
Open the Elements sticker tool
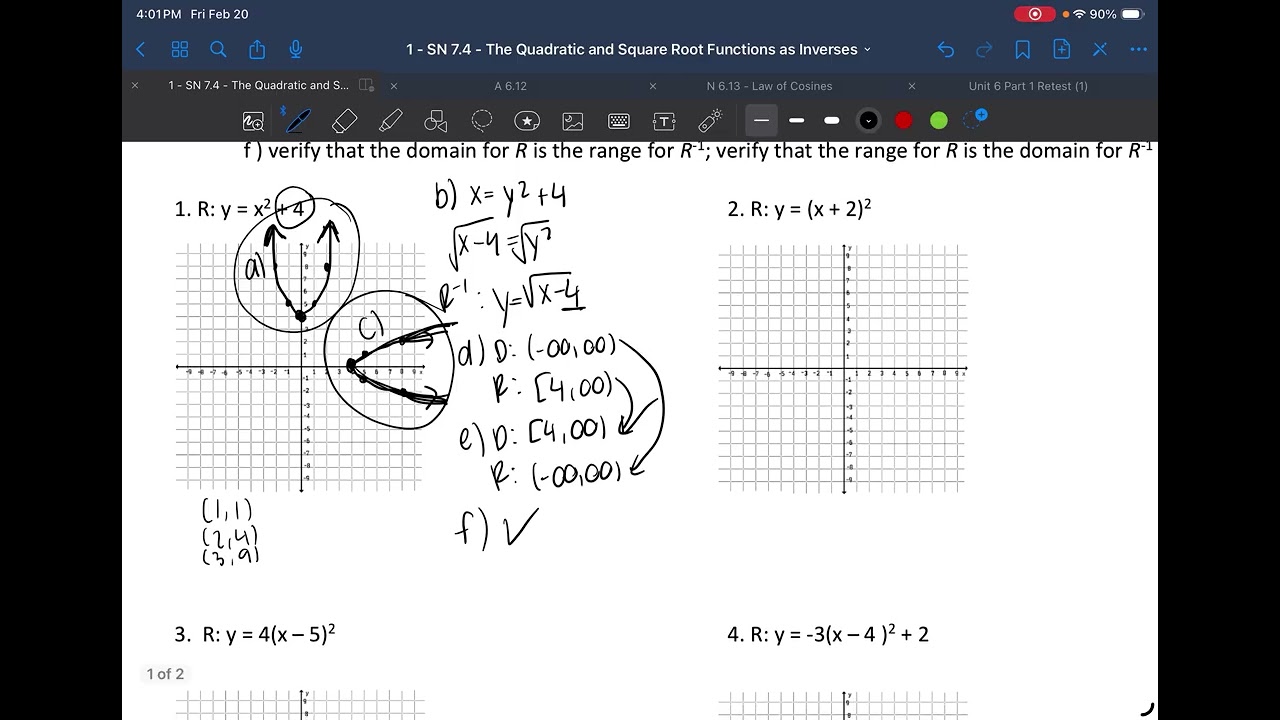[527, 121]
